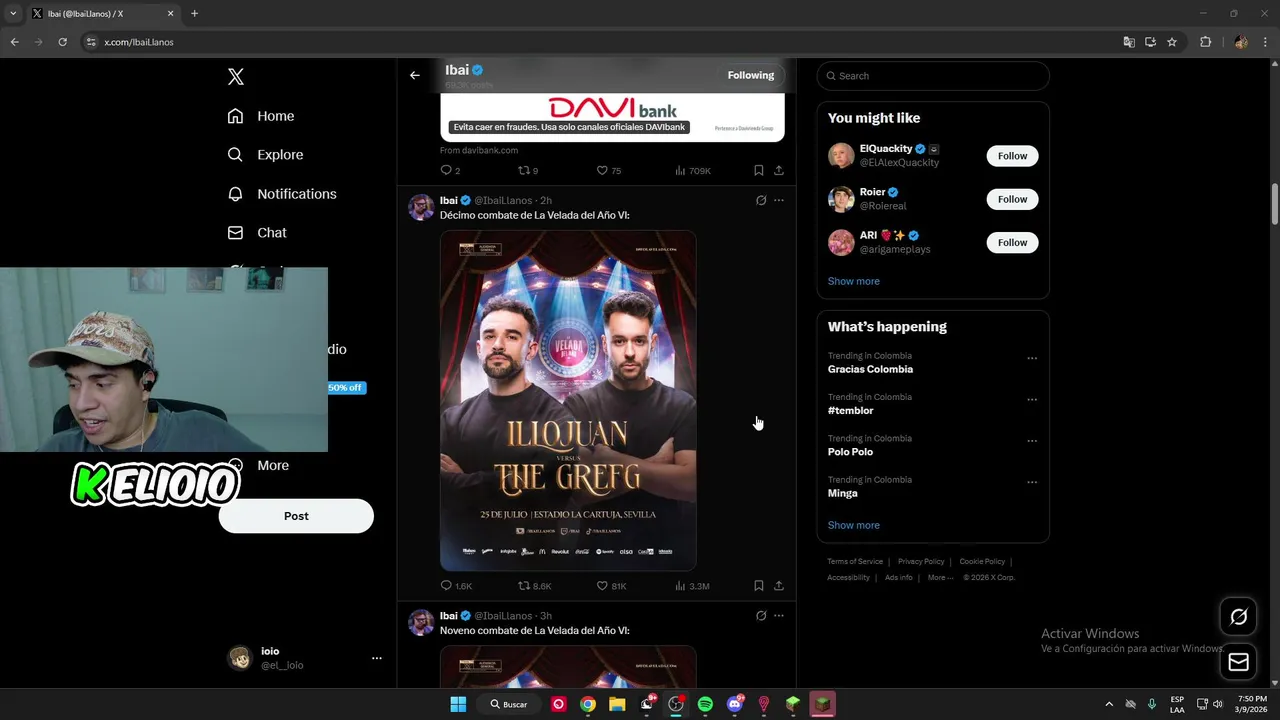Screen dimensions: 1280x720
Task: Open More in the sidebar menu
Action: pyautogui.click(x=259, y=465)
